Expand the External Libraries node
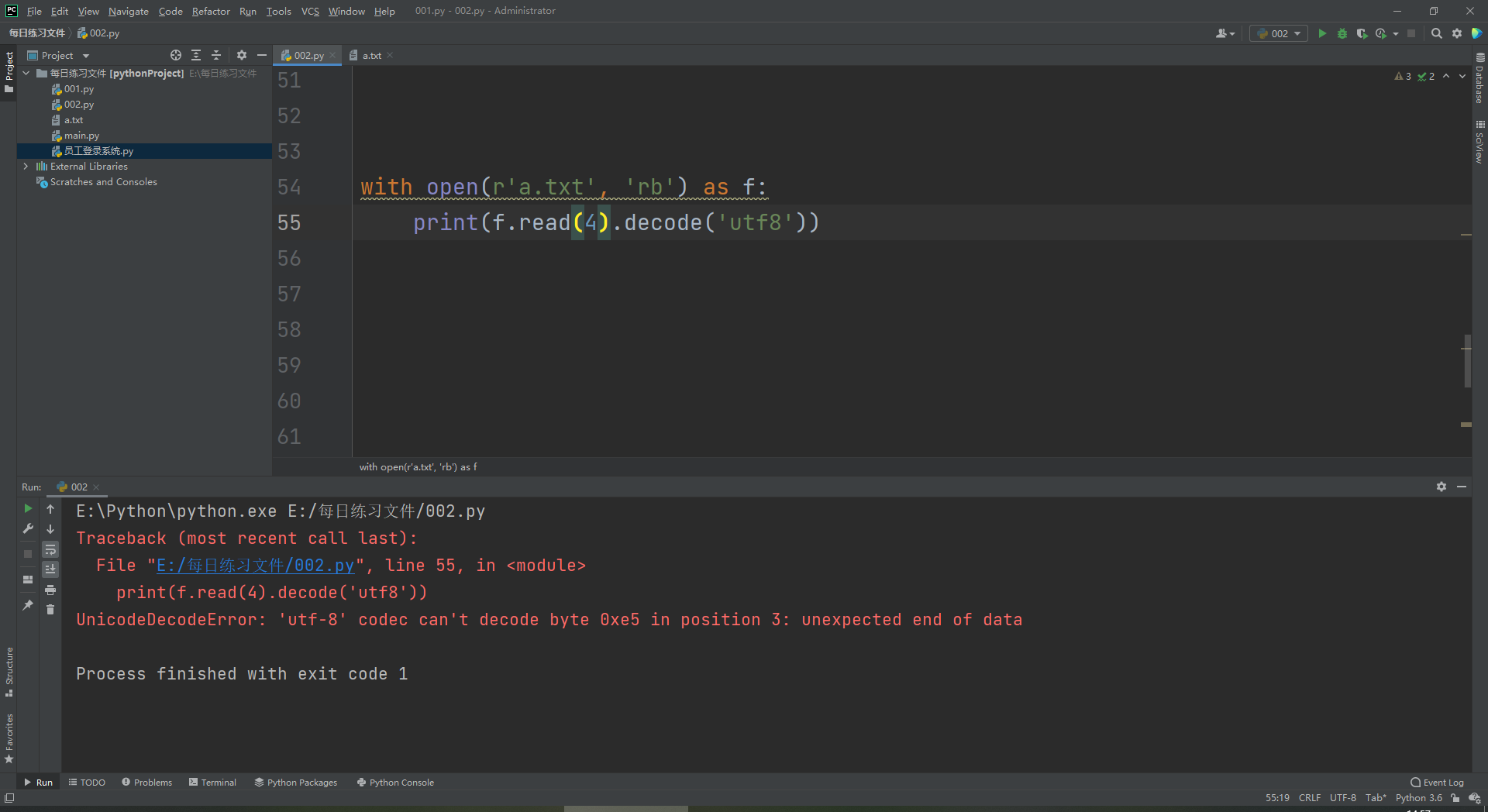This screenshot has width=1488, height=812. (26, 166)
